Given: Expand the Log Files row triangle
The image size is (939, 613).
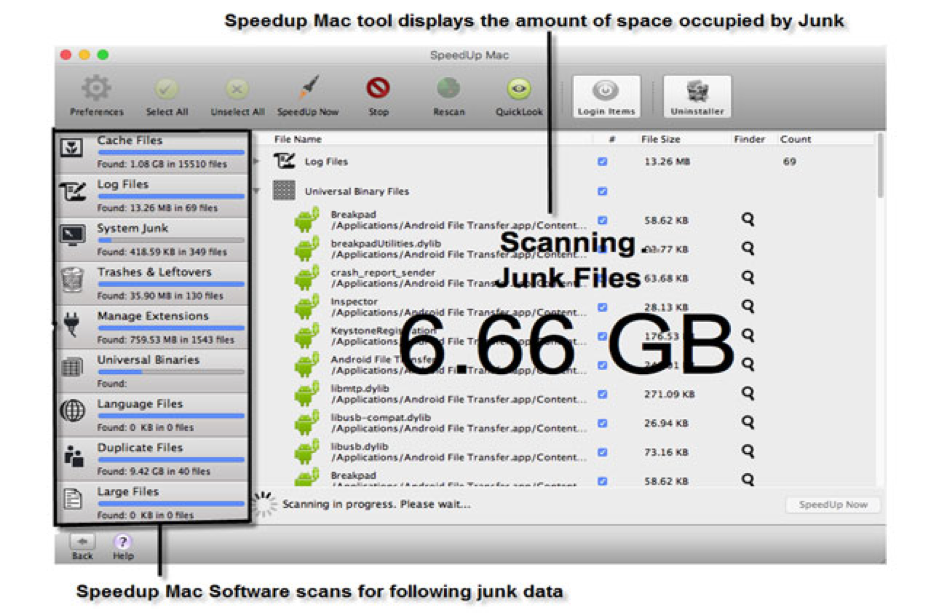Looking at the screenshot, I should click(x=258, y=161).
